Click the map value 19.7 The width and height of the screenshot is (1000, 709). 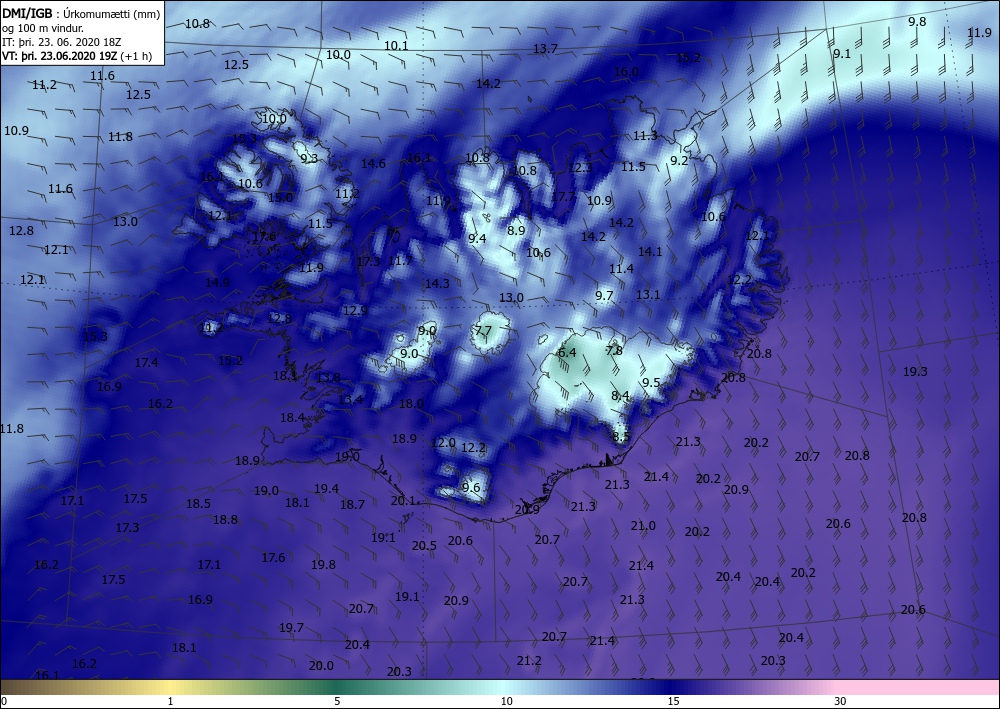291,627
